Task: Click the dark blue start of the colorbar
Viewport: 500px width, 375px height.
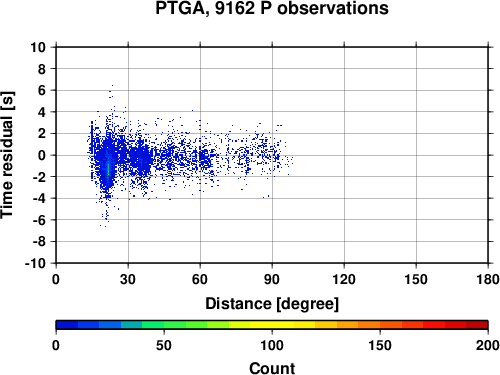Action: [67, 325]
